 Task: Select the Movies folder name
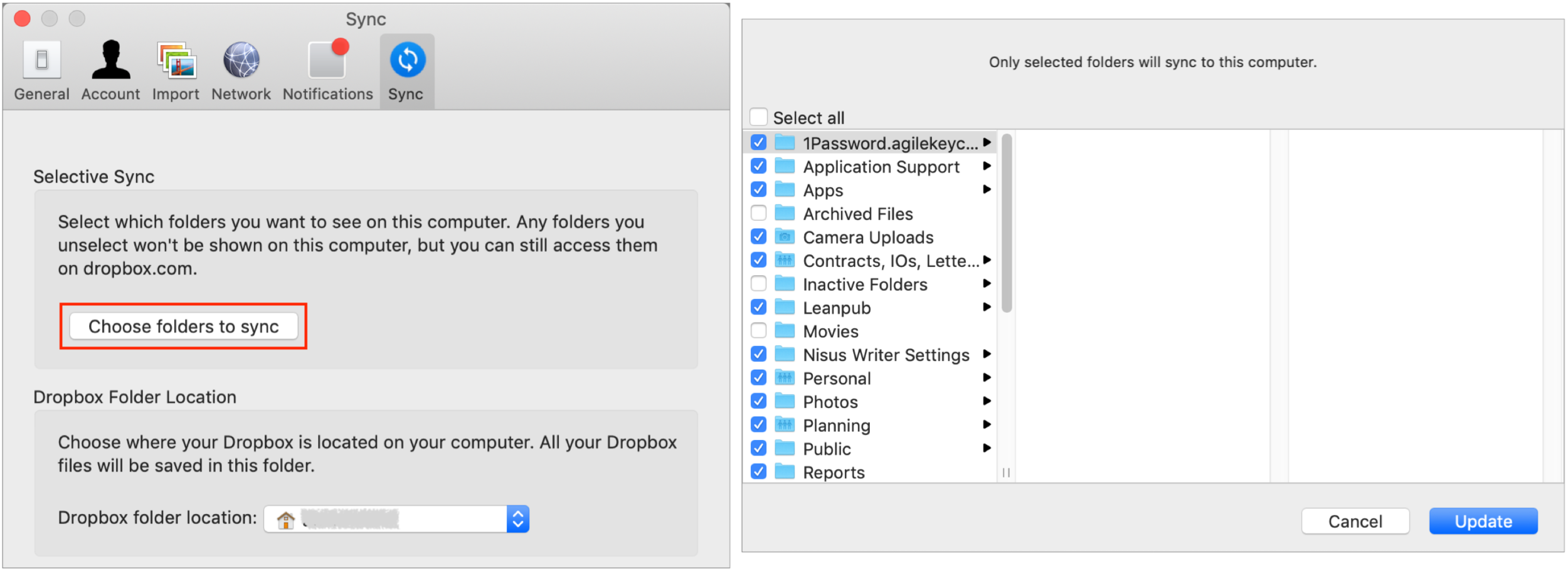coord(830,331)
